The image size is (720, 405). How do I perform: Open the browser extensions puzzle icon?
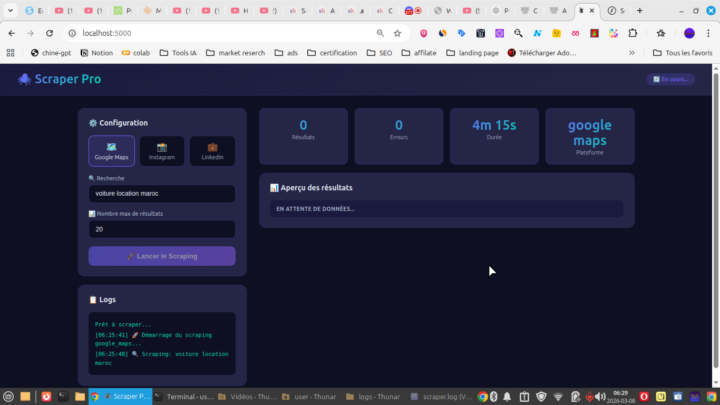(633, 33)
